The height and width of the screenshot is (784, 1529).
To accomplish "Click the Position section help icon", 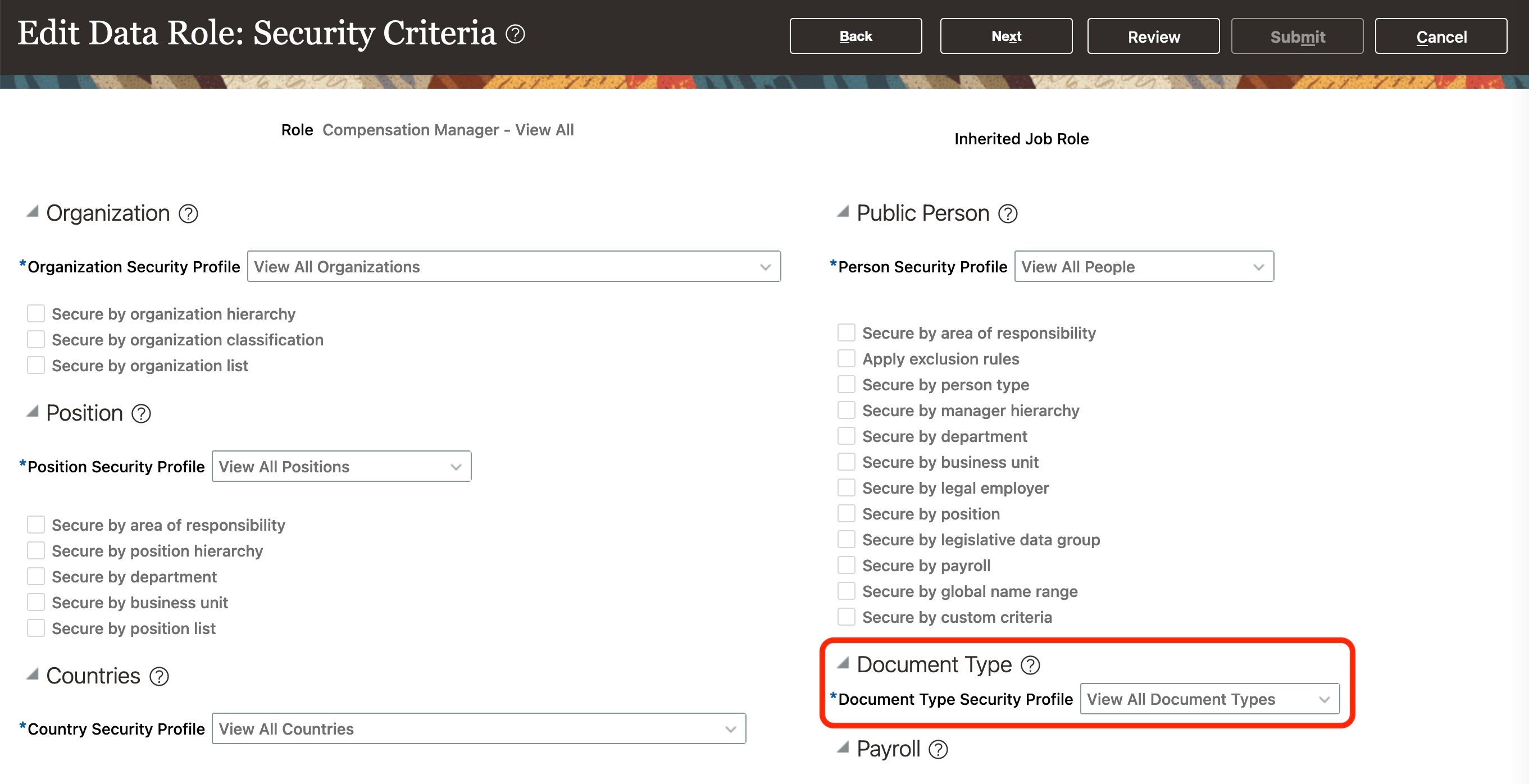I will pos(141,414).
